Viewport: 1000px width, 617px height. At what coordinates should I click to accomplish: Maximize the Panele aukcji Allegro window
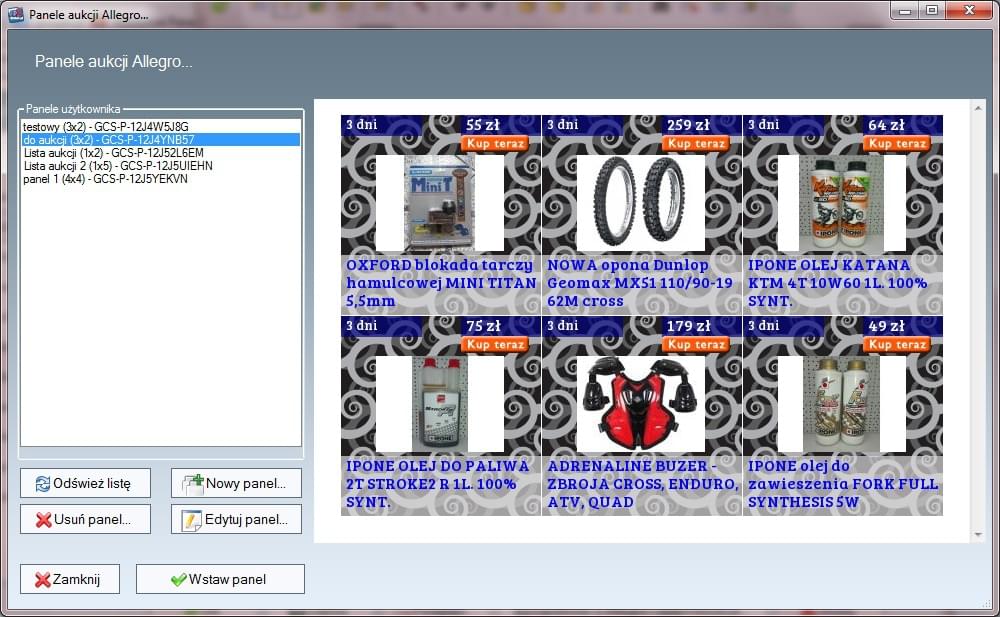pyautogui.click(x=932, y=11)
